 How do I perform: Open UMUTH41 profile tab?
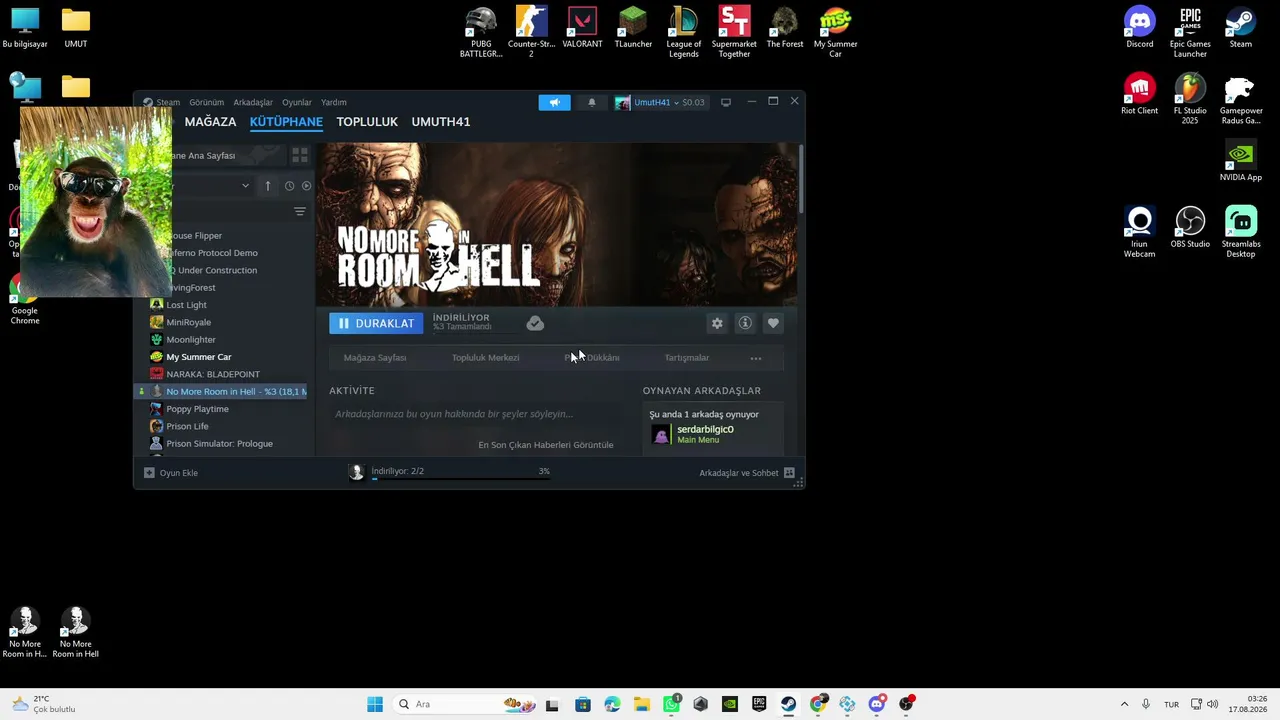point(441,122)
